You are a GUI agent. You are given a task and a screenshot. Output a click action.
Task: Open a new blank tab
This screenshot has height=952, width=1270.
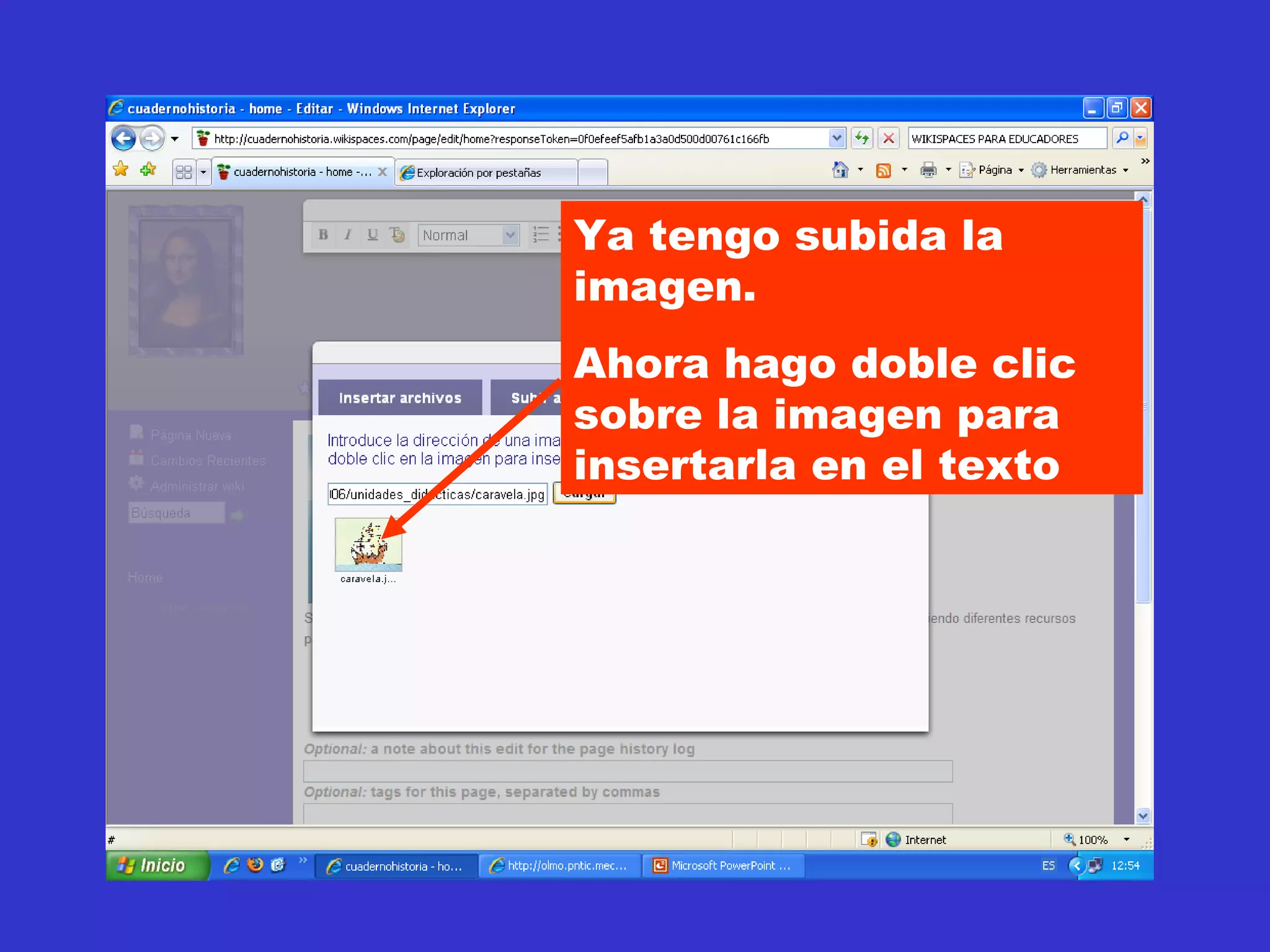click(x=593, y=172)
